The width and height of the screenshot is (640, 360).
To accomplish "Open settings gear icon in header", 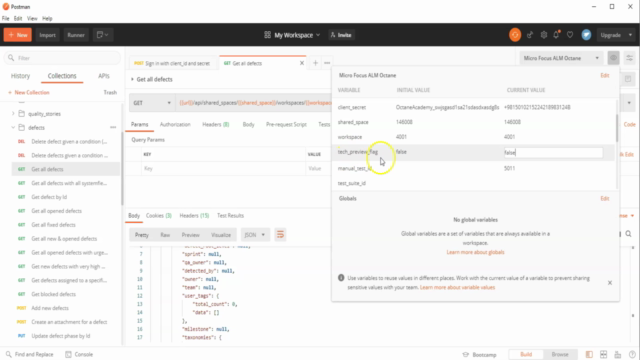I will click(x=544, y=35).
